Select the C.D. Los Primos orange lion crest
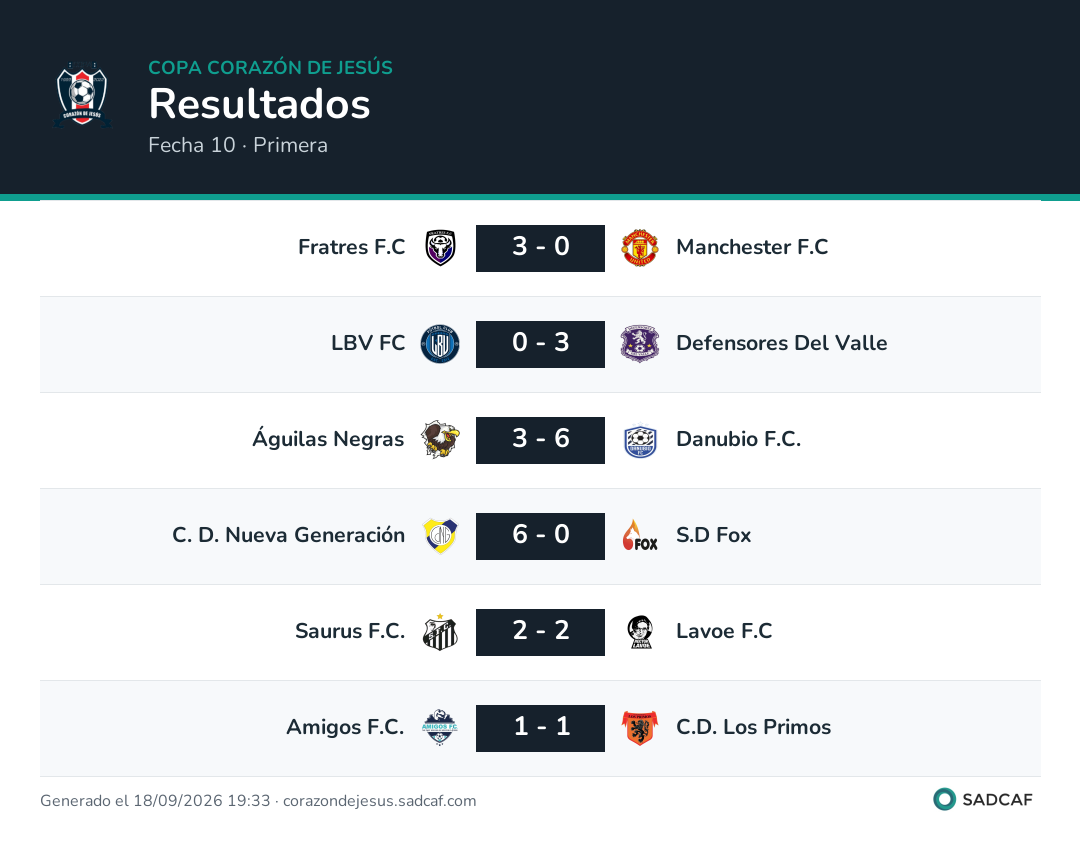The width and height of the screenshot is (1080, 852). click(x=640, y=728)
